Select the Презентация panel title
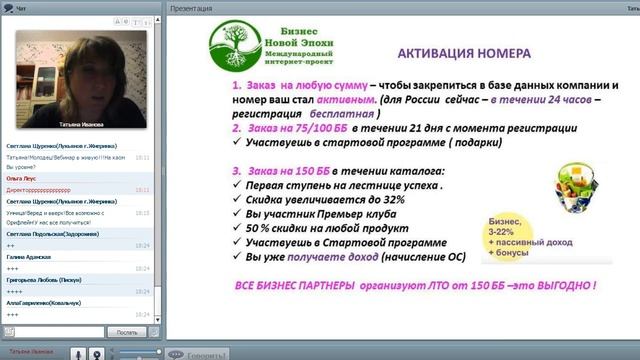640x360 pixels. 191,8
